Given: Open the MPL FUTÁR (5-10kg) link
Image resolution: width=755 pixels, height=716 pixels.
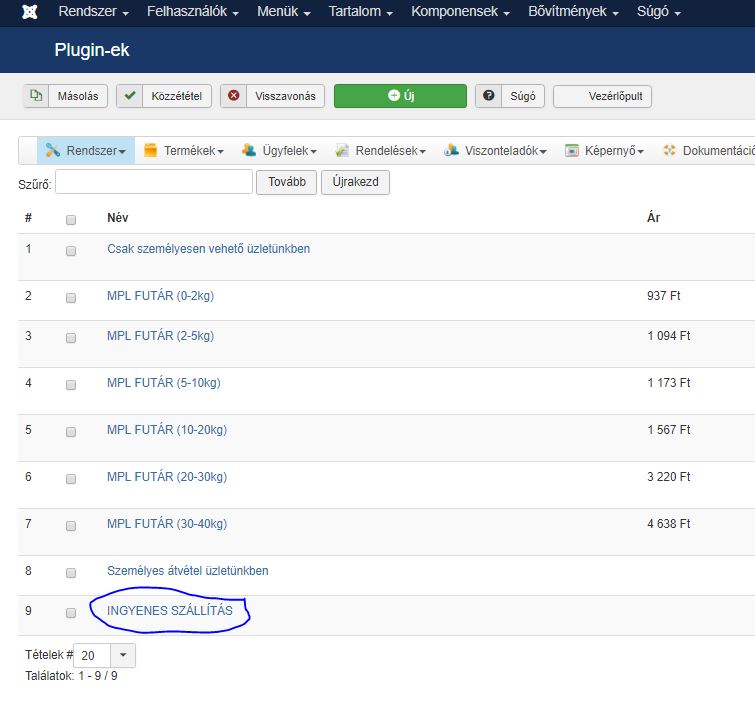Looking at the screenshot, I should click(x=164, y=382).
